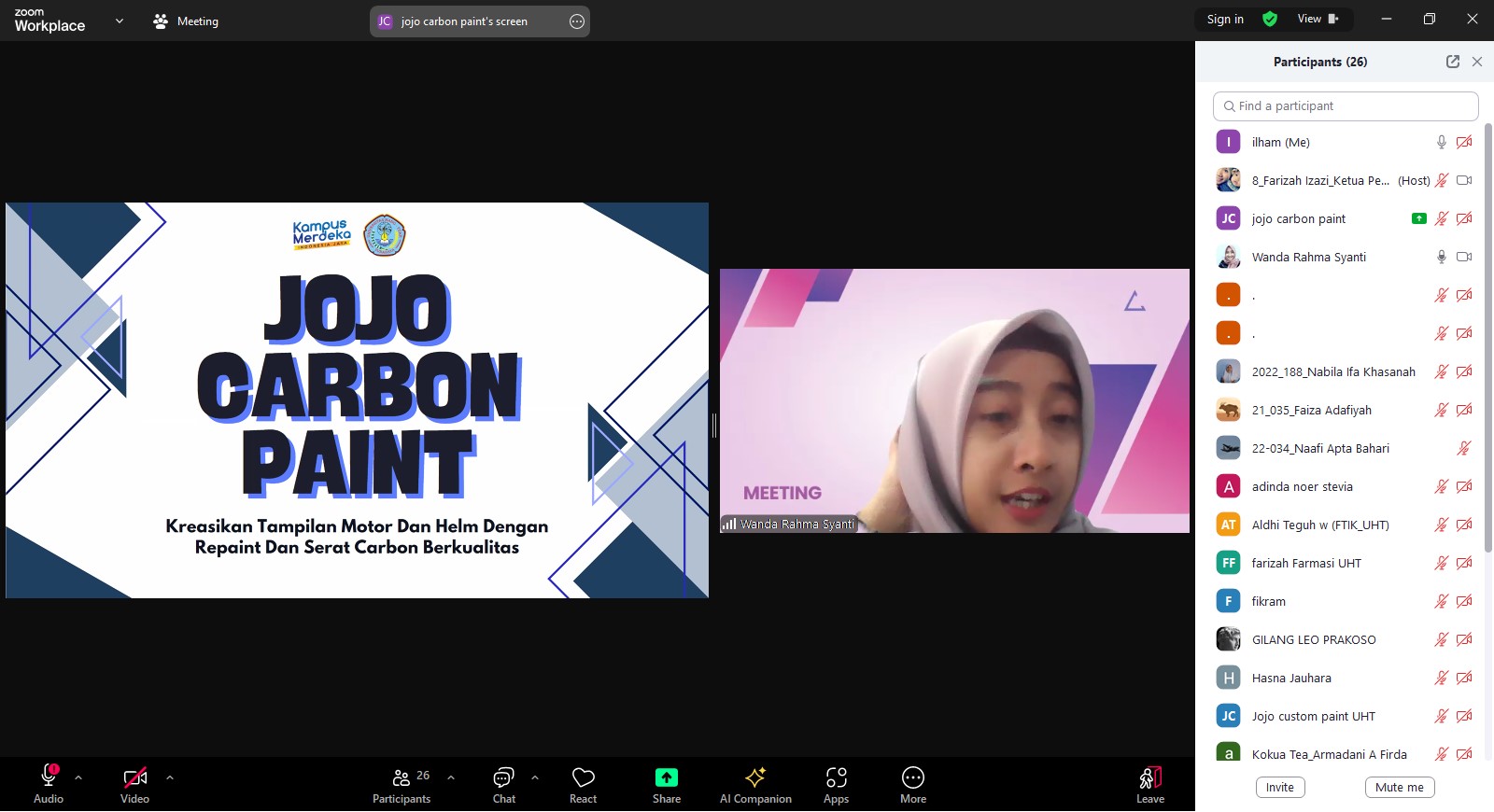Open the Meeting tab at top
1494x812 pixels.
point(186,21)
